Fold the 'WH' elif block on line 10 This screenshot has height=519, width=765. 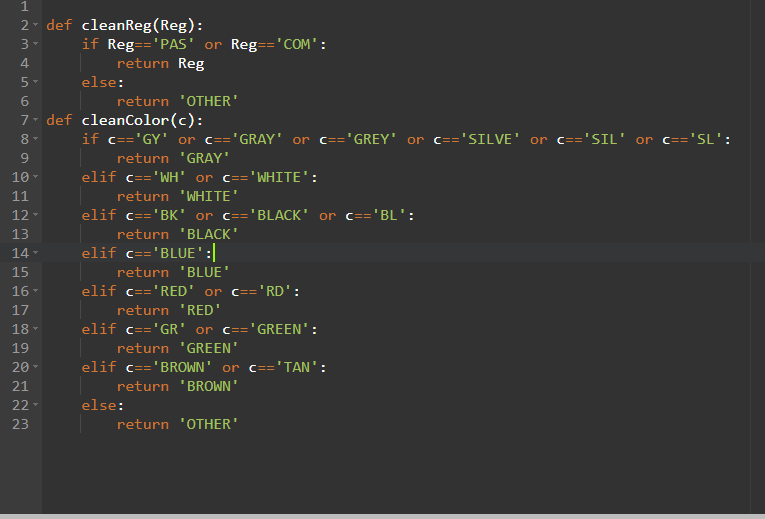coord(35,177)
